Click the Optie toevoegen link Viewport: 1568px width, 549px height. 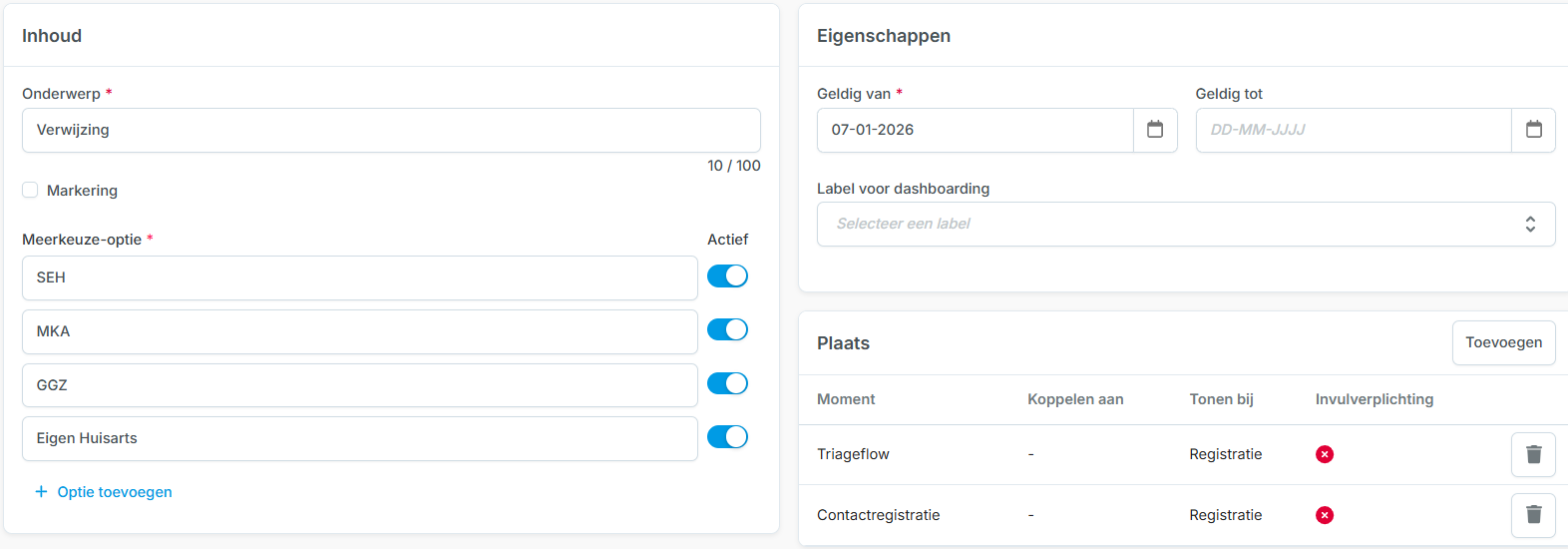click(115, 492)
